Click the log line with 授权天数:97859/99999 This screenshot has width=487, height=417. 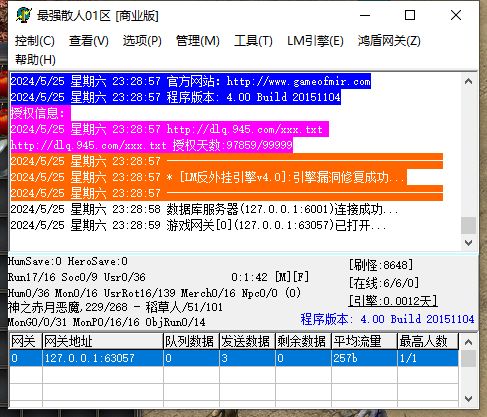152,145
